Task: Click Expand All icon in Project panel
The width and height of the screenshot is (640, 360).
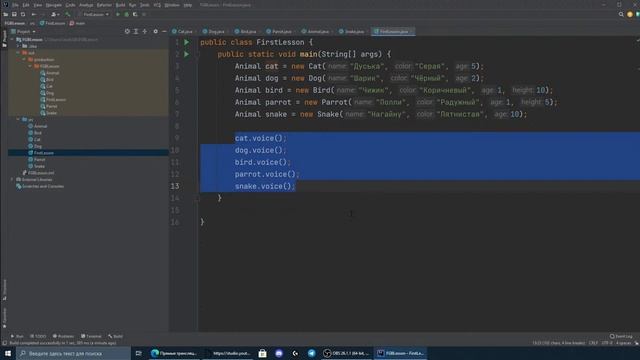Action: 136,31
